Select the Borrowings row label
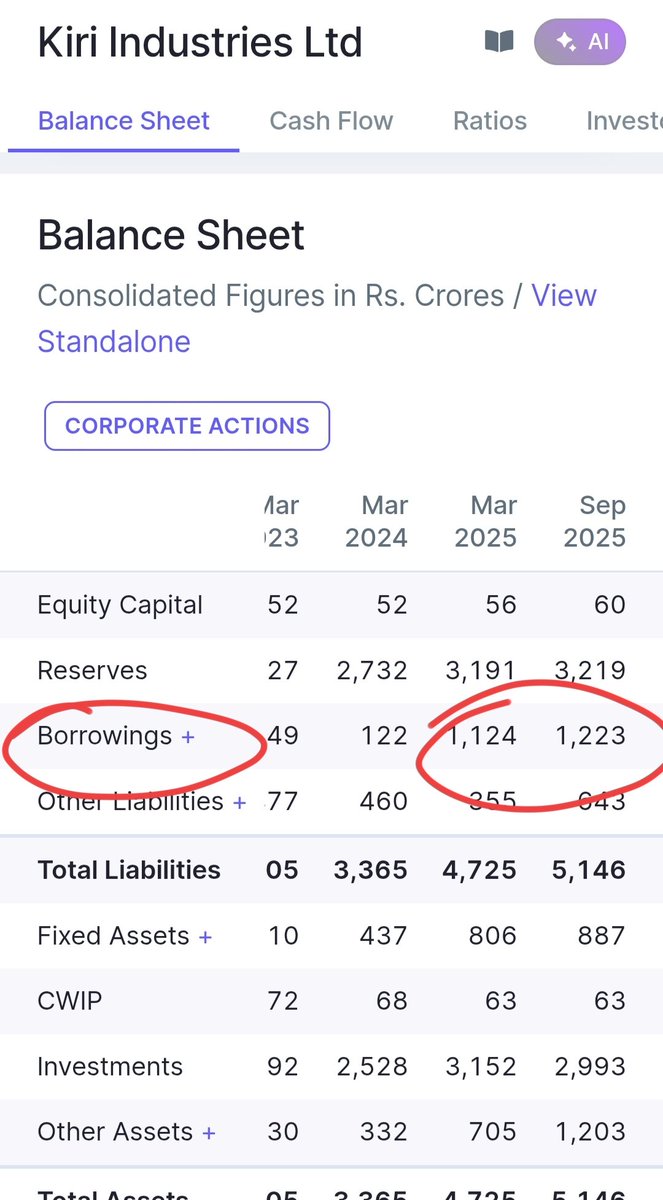The image size is (663, 1200). [105, 736]
